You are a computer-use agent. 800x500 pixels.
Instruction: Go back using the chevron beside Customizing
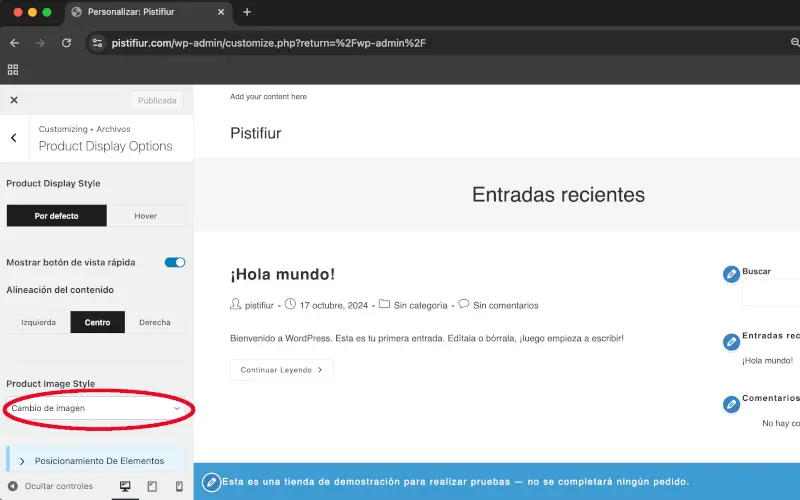pos(14,138)
